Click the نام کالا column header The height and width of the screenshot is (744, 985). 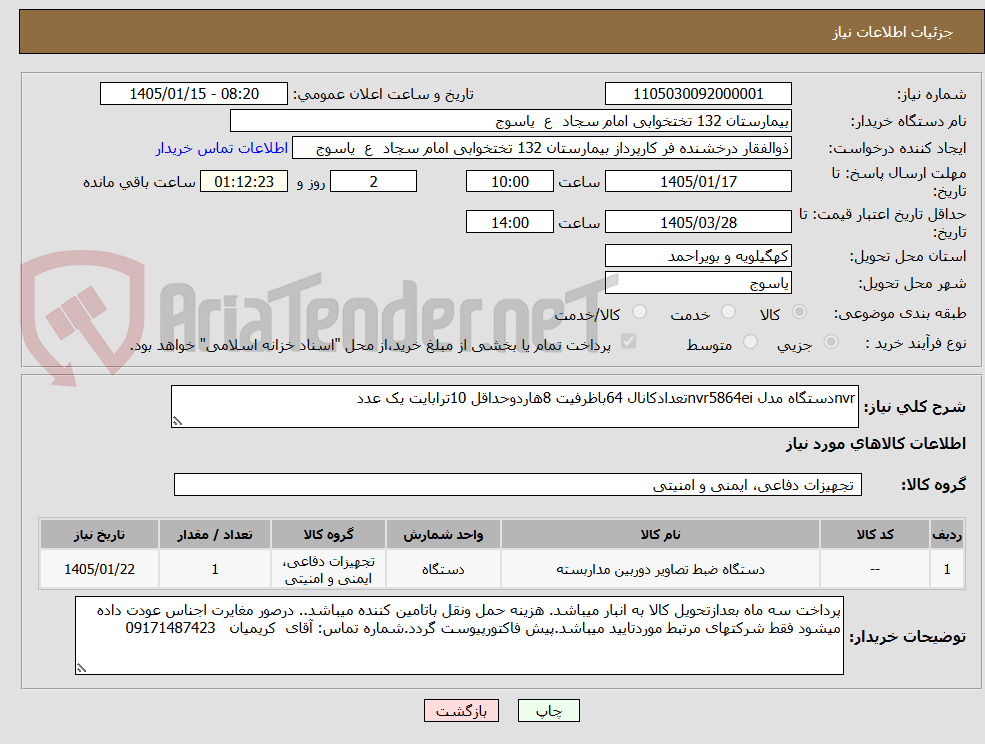[660, 534]
